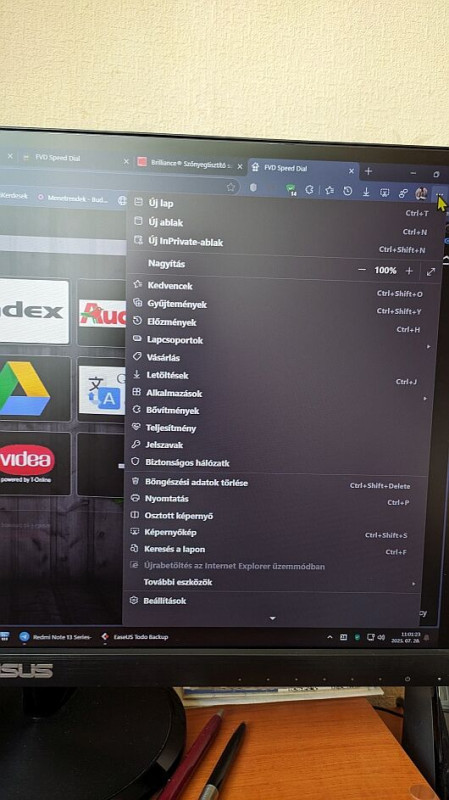This screenshot has height=800, width=449.
Task: Open the profile avatar icon in toolbar
Action: pyautogui.click(x=421, y=193)
